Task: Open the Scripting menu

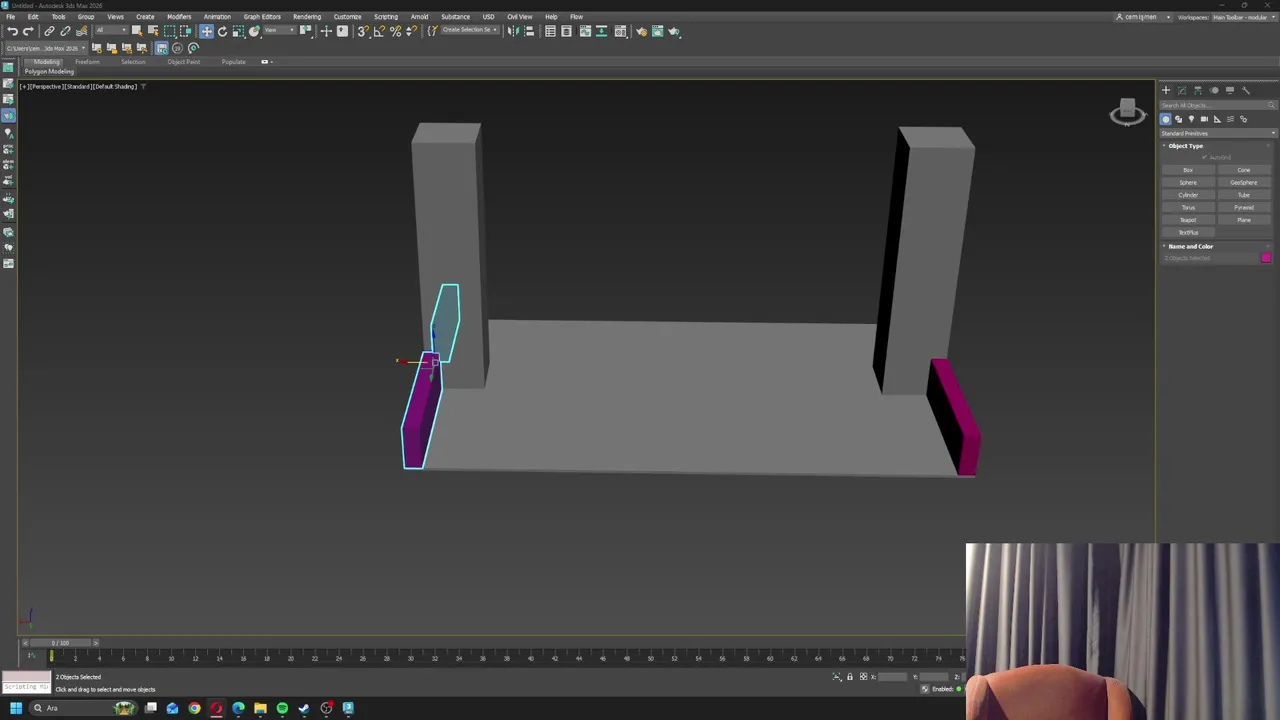Action: coord(386,16)
